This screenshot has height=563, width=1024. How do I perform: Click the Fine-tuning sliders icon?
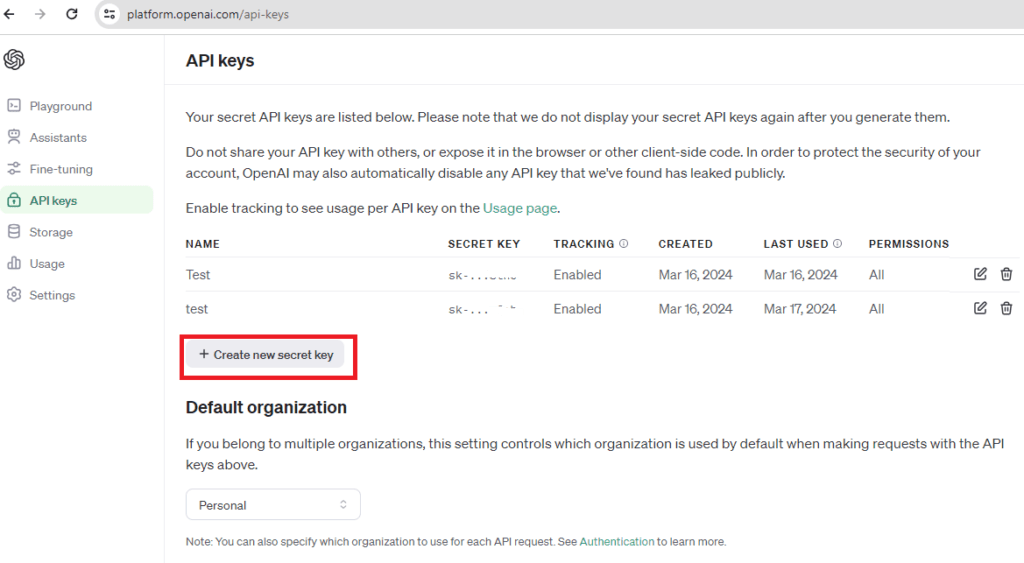[14, 169]
